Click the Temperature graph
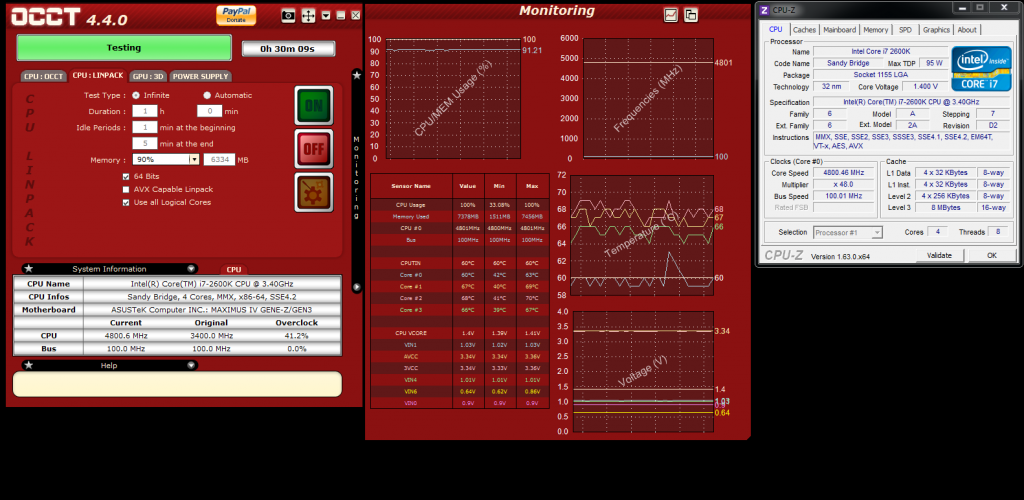 [642, 235]
